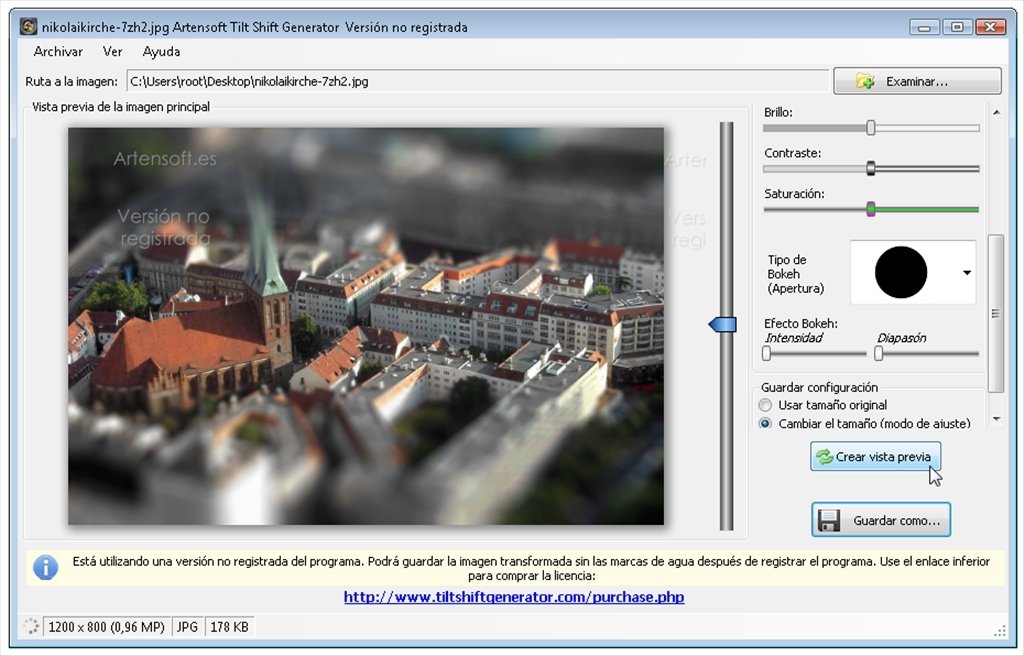Close the Tilt Shift Generator window
The height and width of the screenshot is (656, 1024).
pyautogui.click(x=991, y=27)
